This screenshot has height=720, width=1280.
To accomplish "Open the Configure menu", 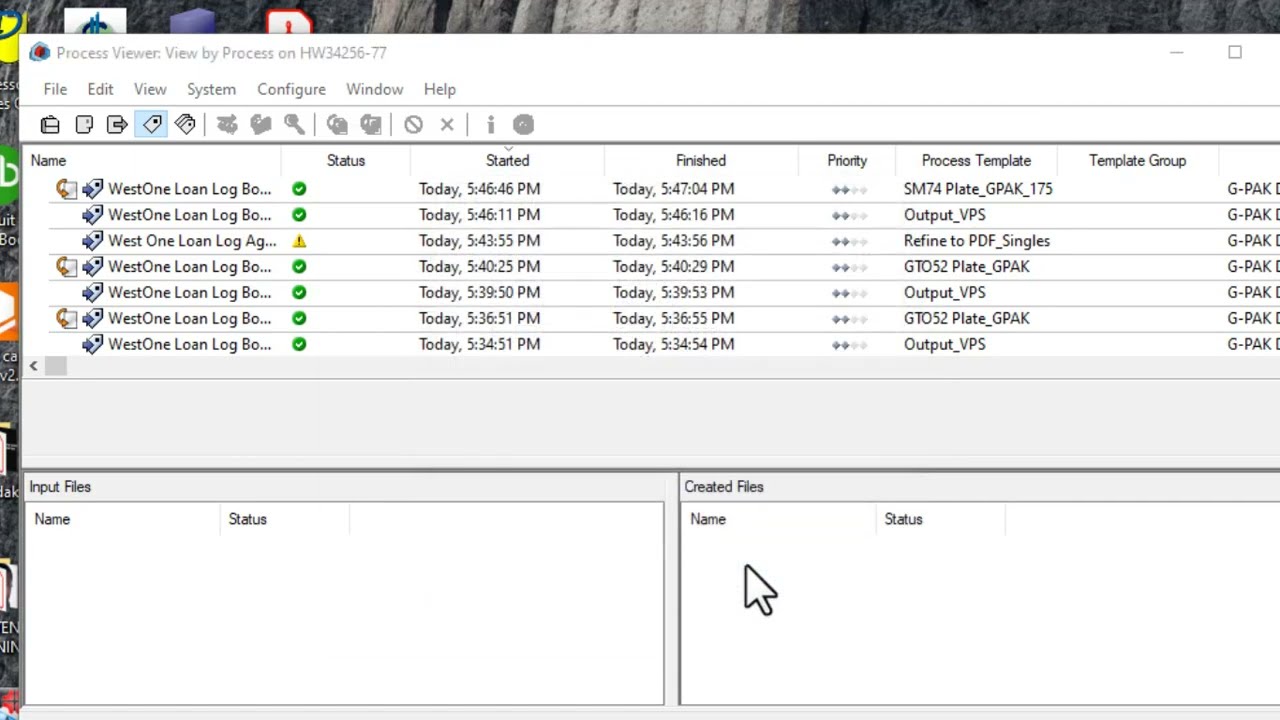I will pos(291,89).
